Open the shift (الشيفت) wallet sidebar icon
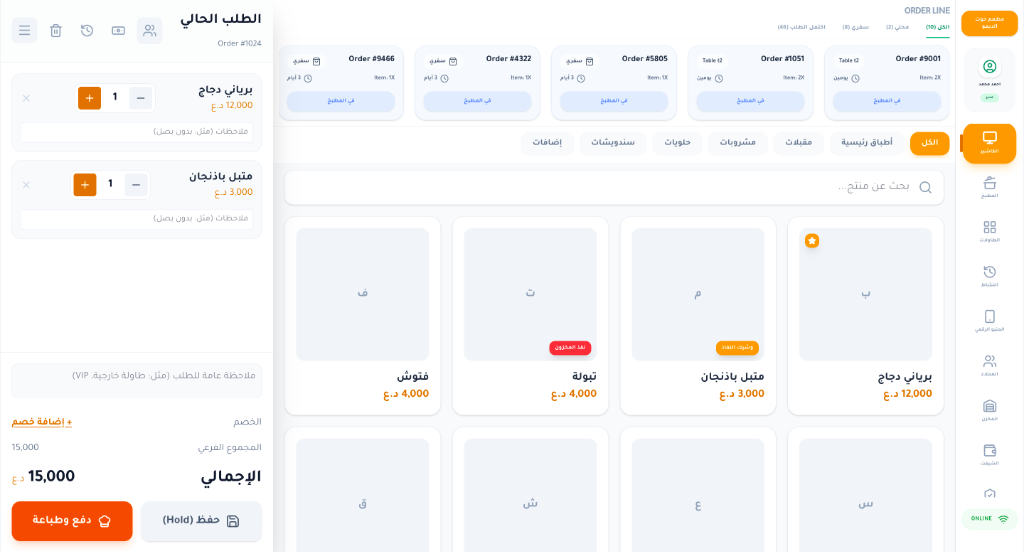This screenshot has height=552, width=1024. 989,454
